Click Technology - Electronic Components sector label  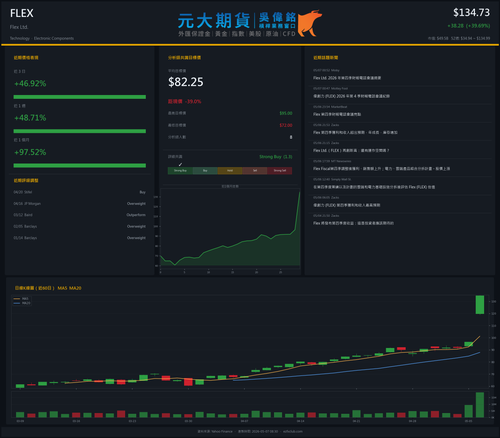coord(42,38)
